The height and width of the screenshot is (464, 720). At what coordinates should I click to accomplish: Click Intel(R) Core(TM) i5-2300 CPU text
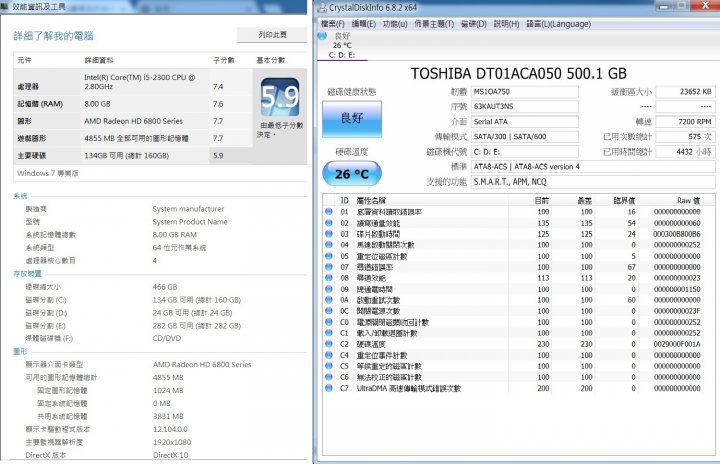(140, 82)
